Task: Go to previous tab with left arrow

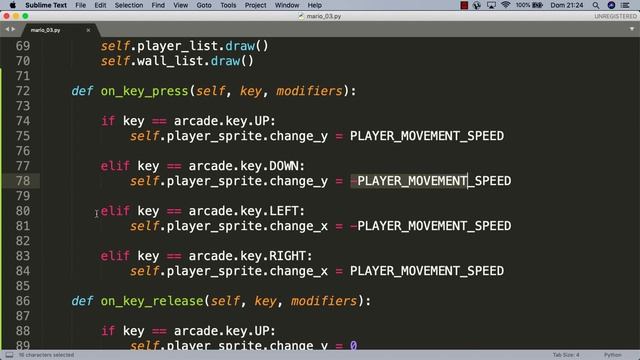Action: [x=7, y=29]
